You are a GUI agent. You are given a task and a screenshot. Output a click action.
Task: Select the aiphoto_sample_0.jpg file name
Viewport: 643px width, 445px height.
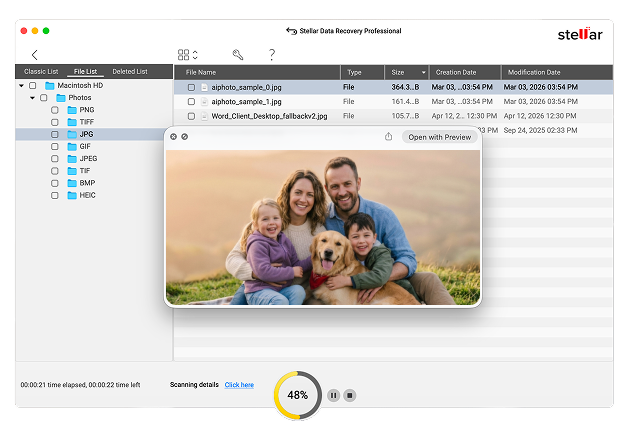(x=246, y=87)
